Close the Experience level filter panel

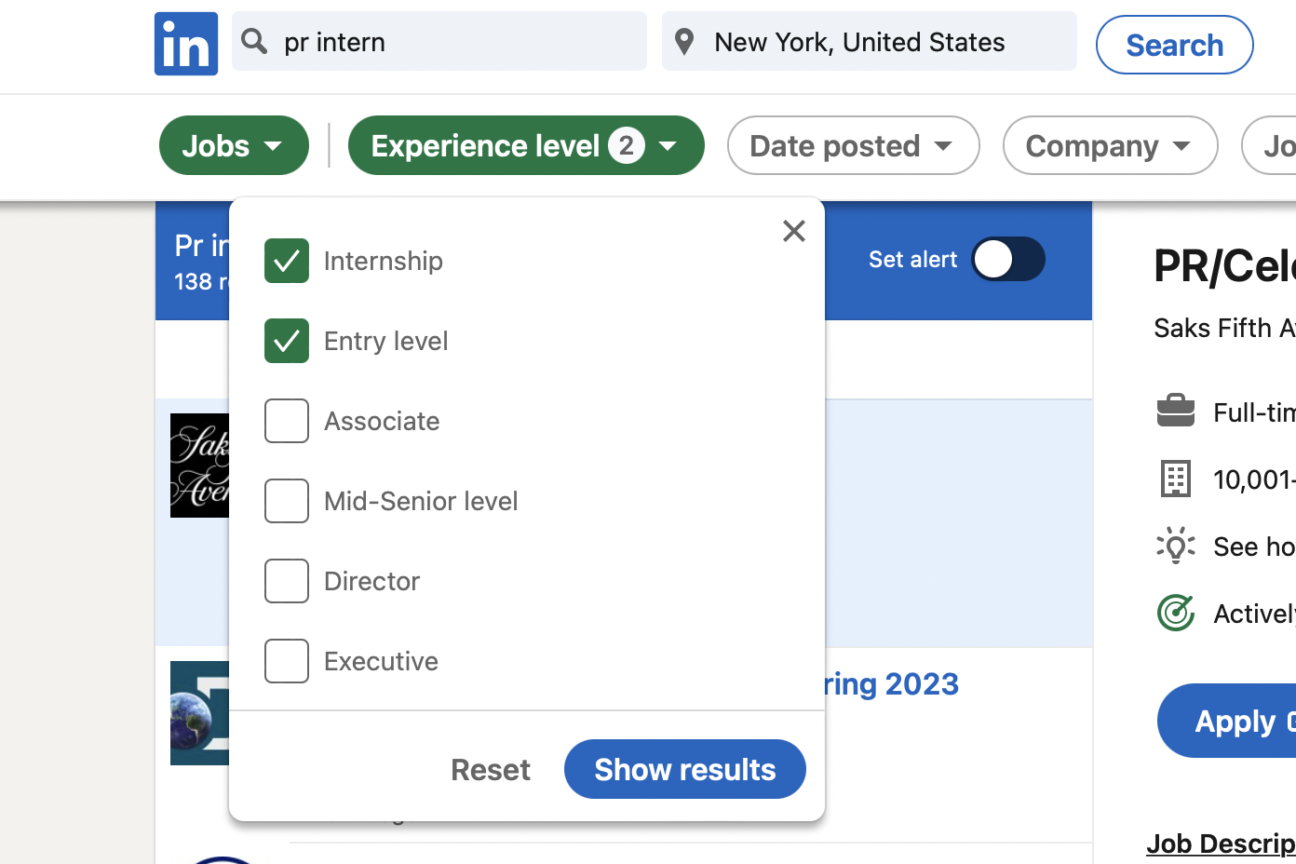[794, 231]
